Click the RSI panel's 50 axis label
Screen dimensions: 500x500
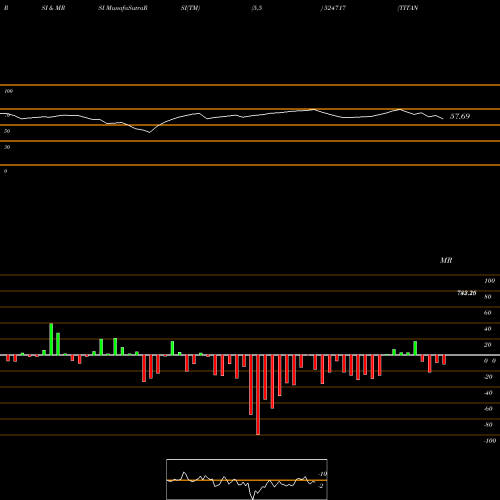7,131
